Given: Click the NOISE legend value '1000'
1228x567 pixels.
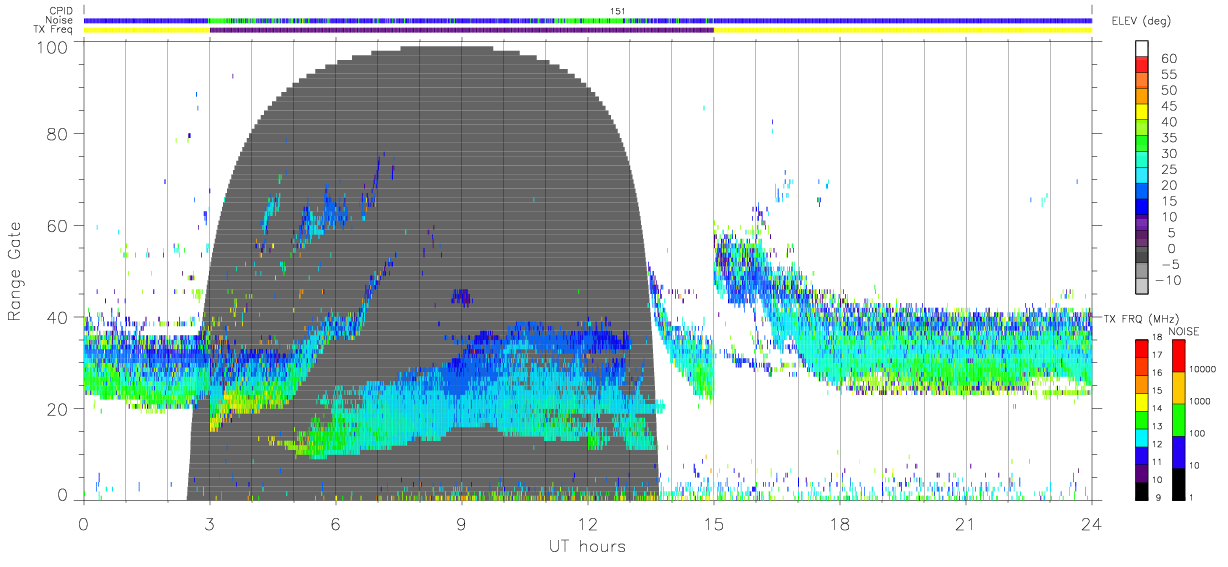Looking at the screenshot, I should [1200, 401].
